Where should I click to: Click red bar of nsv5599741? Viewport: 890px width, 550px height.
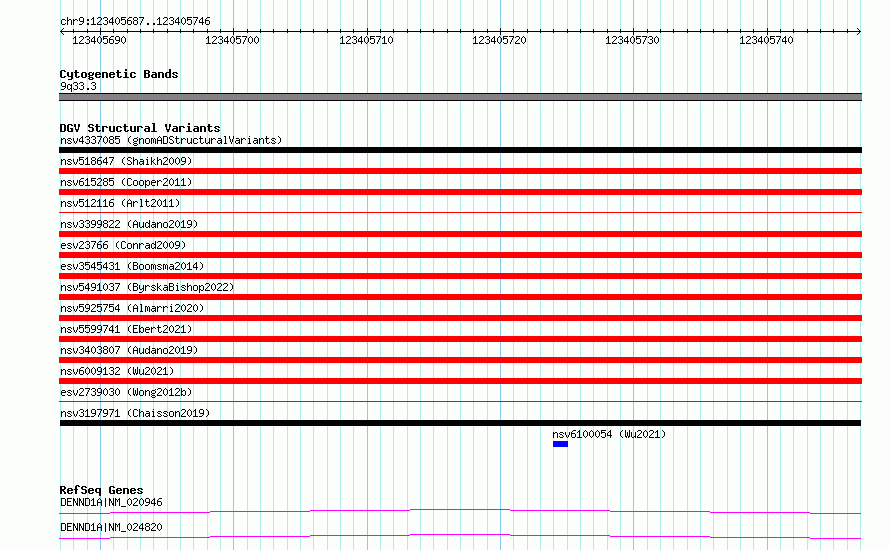[x=460, y=339]
